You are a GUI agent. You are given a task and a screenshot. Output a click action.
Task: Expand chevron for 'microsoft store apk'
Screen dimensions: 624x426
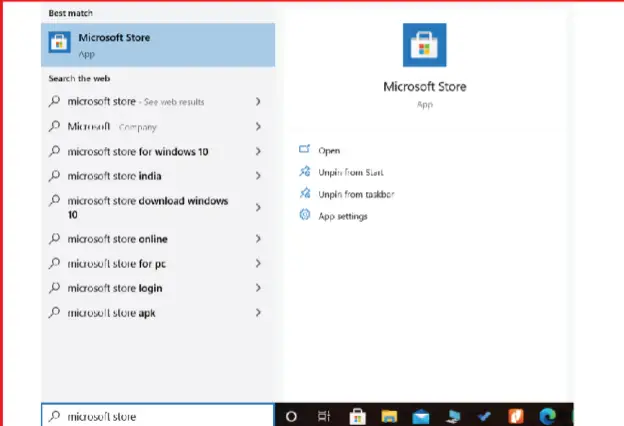(258, 313)
